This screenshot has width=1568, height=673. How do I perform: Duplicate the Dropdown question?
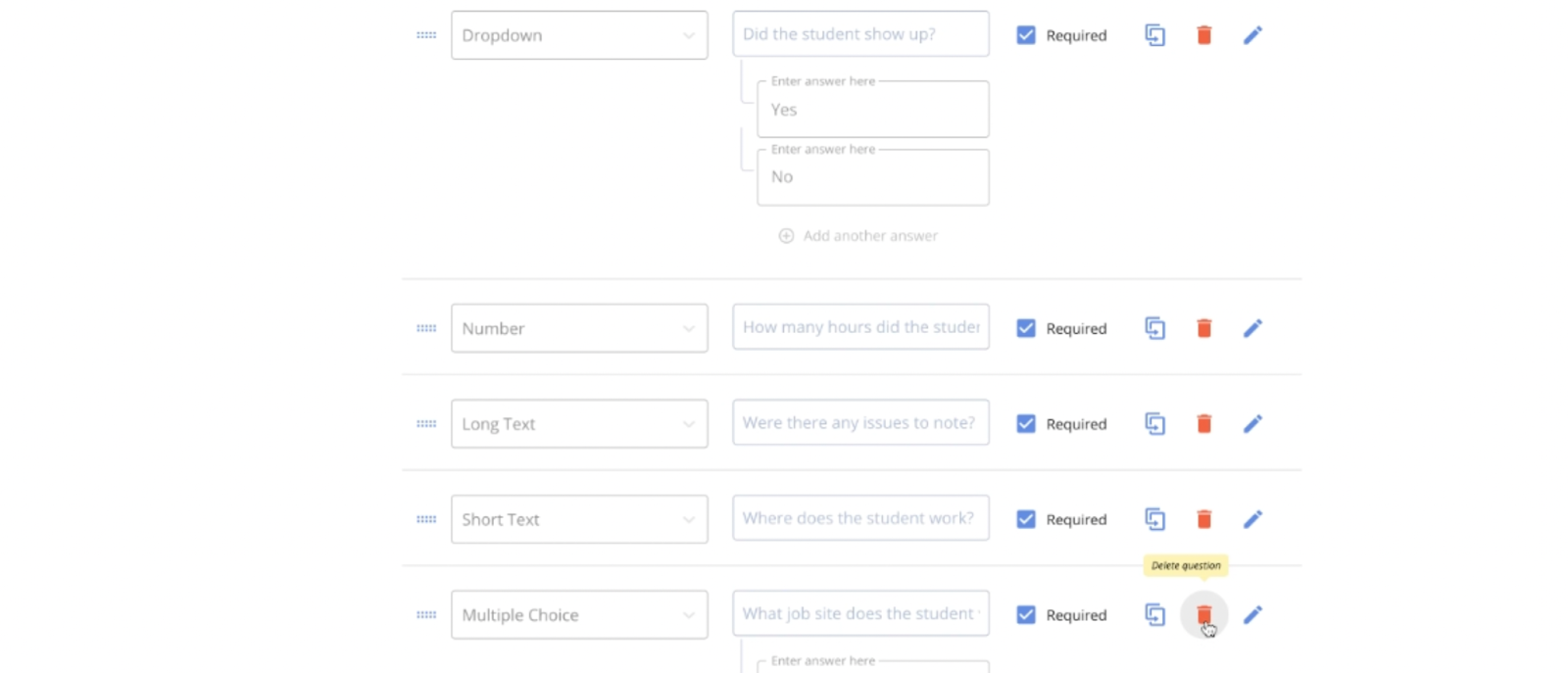[1155, 35]
